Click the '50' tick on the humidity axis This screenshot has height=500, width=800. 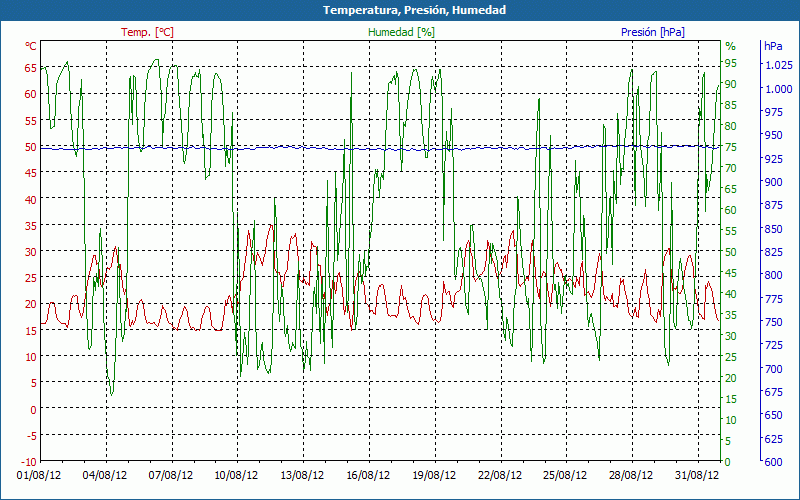[x=731, y=252]
